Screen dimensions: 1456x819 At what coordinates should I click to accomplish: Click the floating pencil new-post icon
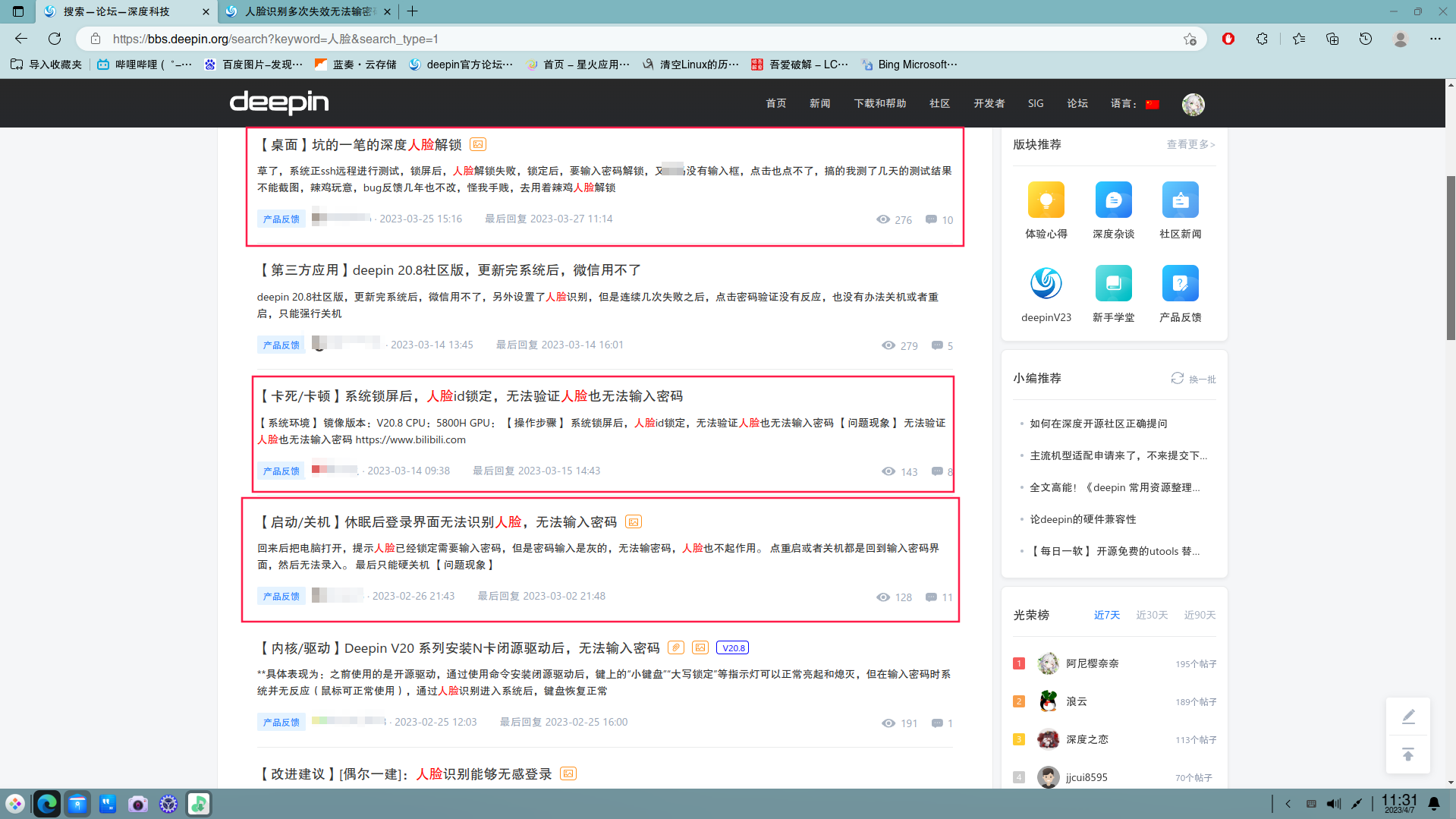click(1407, 716)
